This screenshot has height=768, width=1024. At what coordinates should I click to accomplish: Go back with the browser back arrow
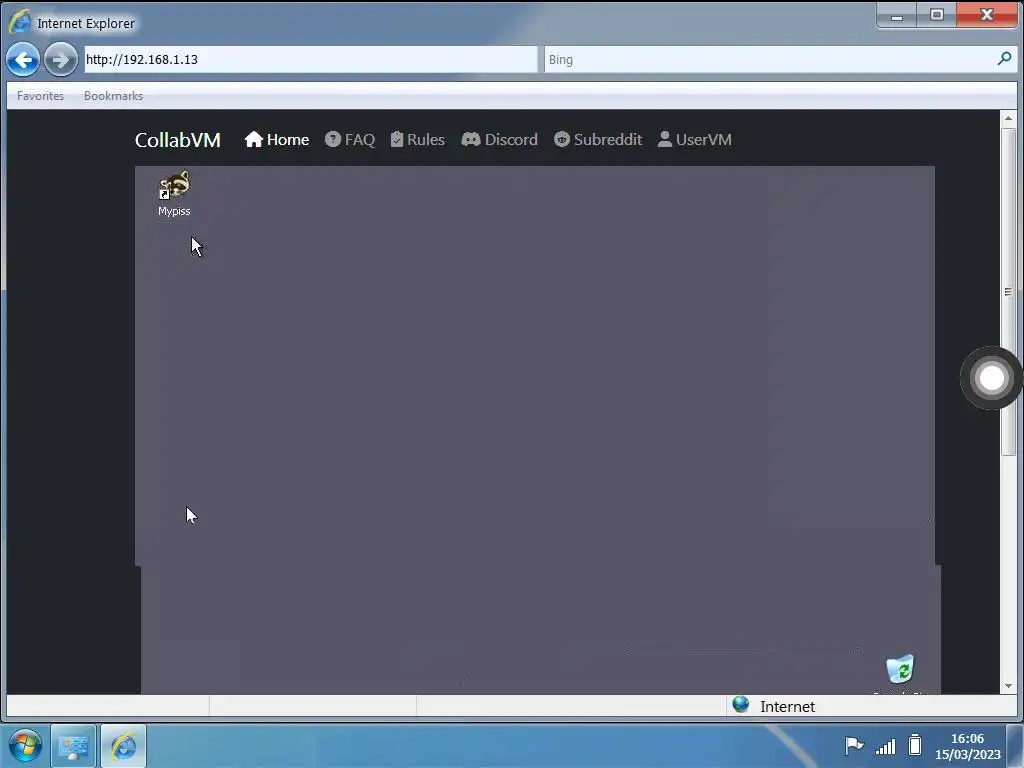pyautogui.click(x=23, y=60)
